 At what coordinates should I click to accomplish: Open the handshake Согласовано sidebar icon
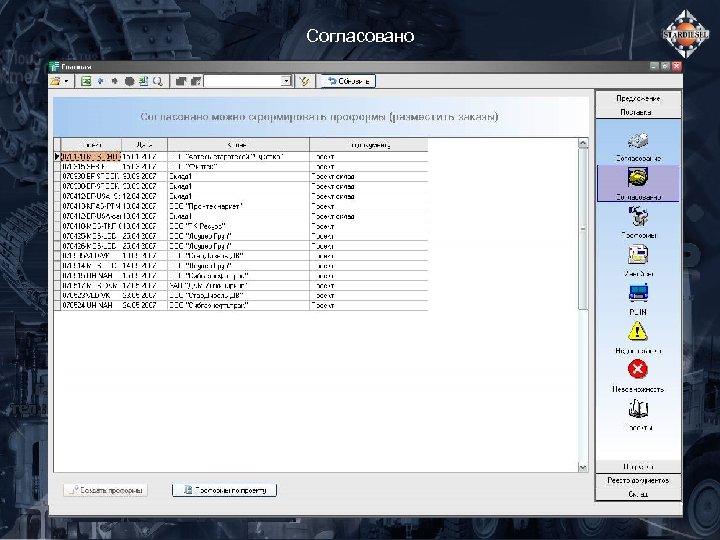pyautogui.click(x=638, y=178)
